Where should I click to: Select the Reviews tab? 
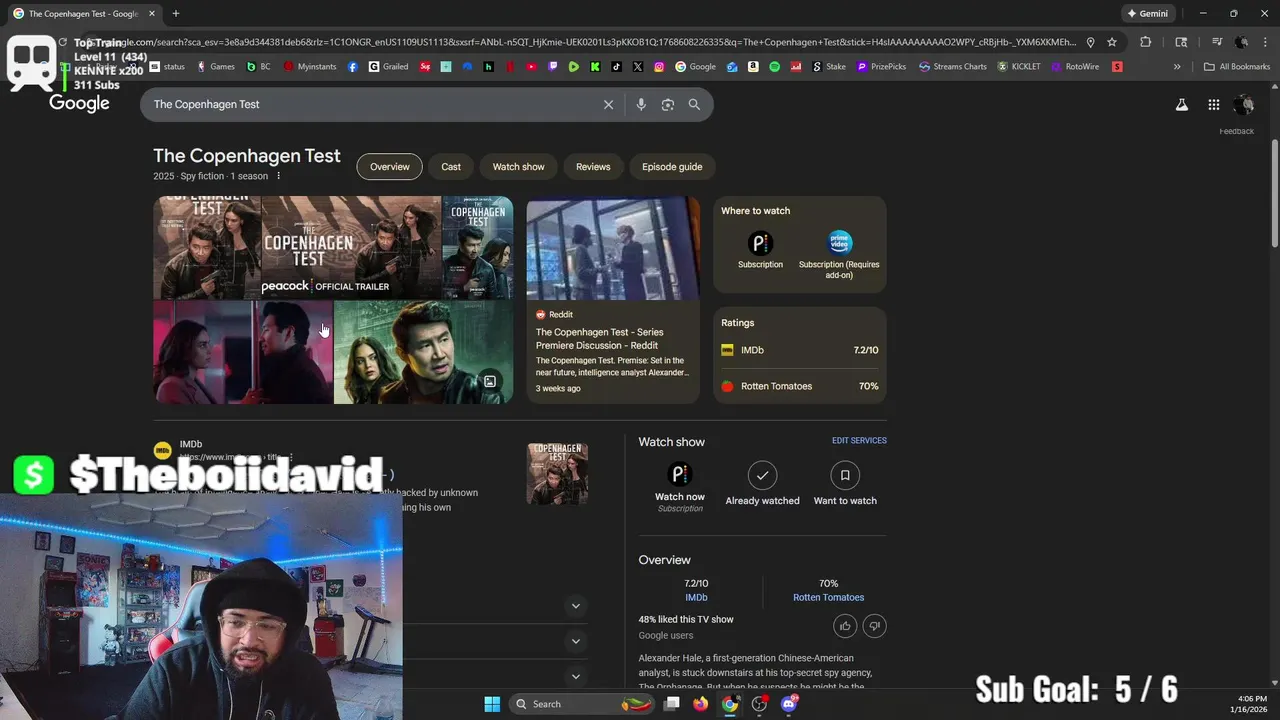coord(593,167)
